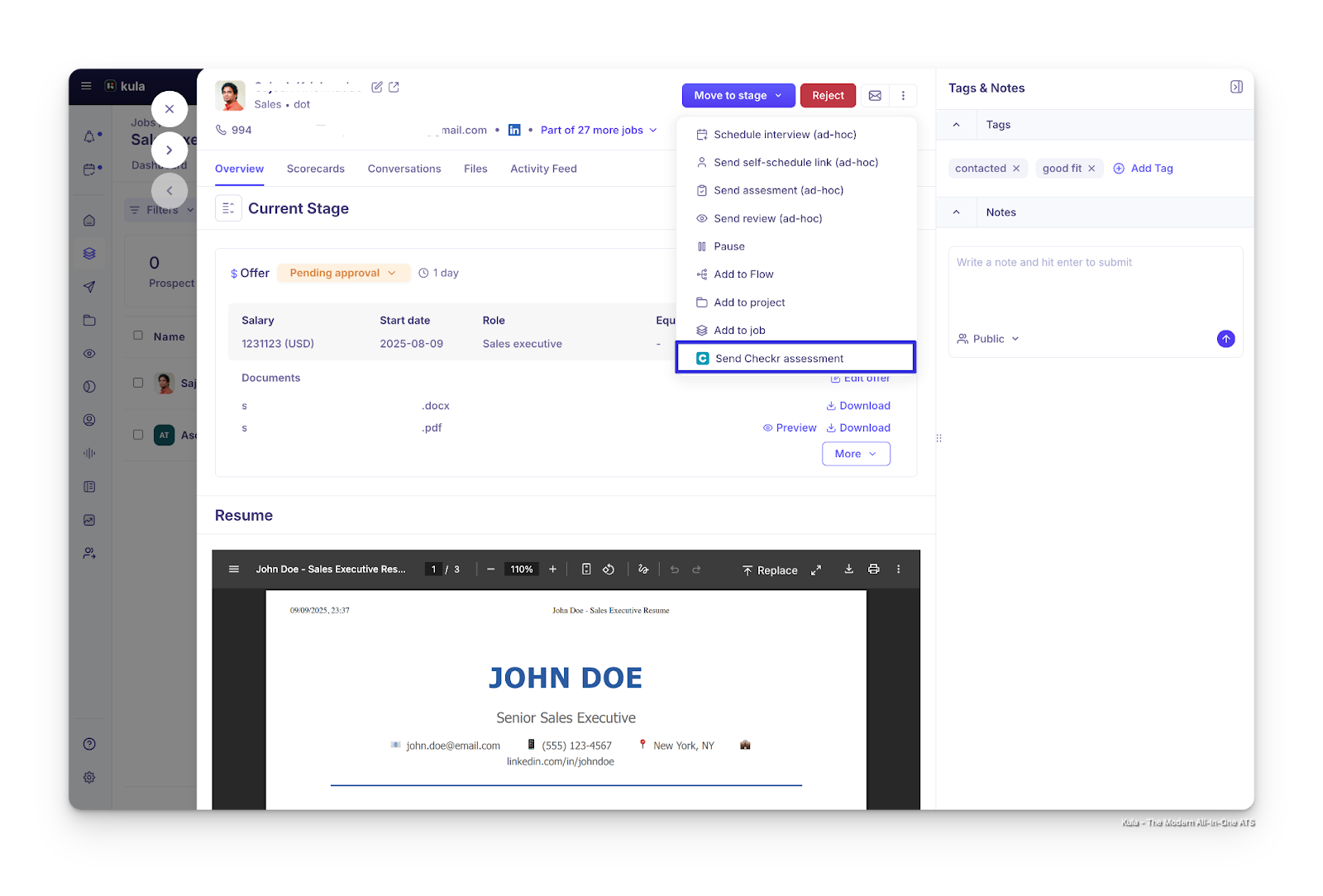Click the Reject button

click(x=828, y=96)
